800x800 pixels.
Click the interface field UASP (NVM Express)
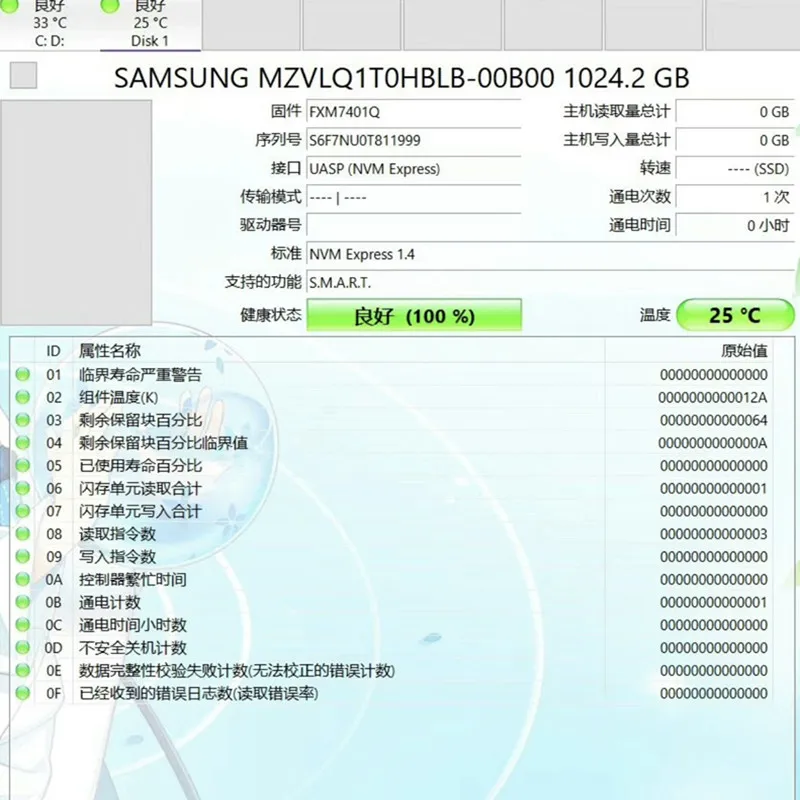413,169
